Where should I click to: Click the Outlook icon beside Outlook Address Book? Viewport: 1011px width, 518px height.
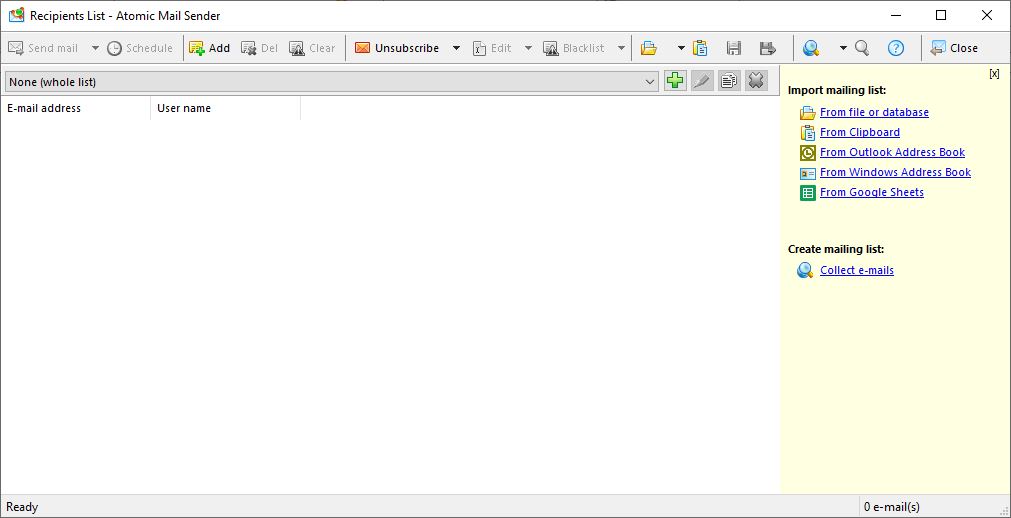[x=807, y=153]
